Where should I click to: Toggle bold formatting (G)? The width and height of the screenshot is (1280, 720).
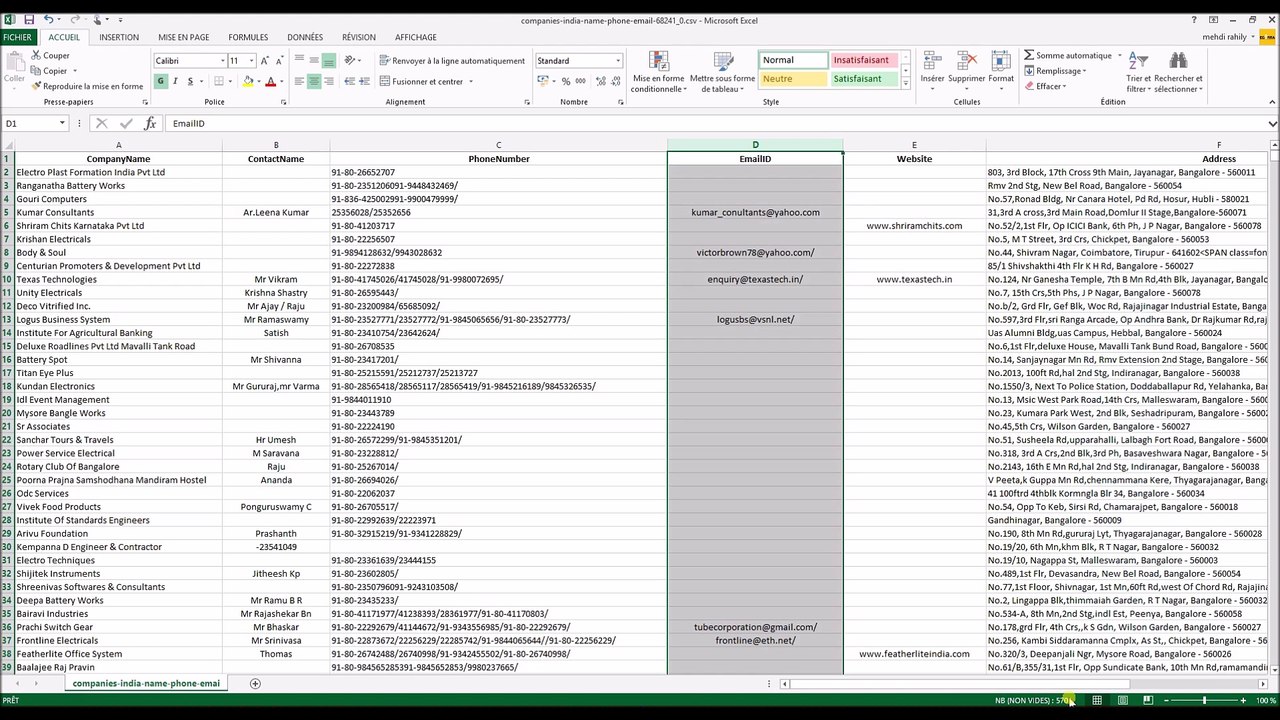coord(161,81)
